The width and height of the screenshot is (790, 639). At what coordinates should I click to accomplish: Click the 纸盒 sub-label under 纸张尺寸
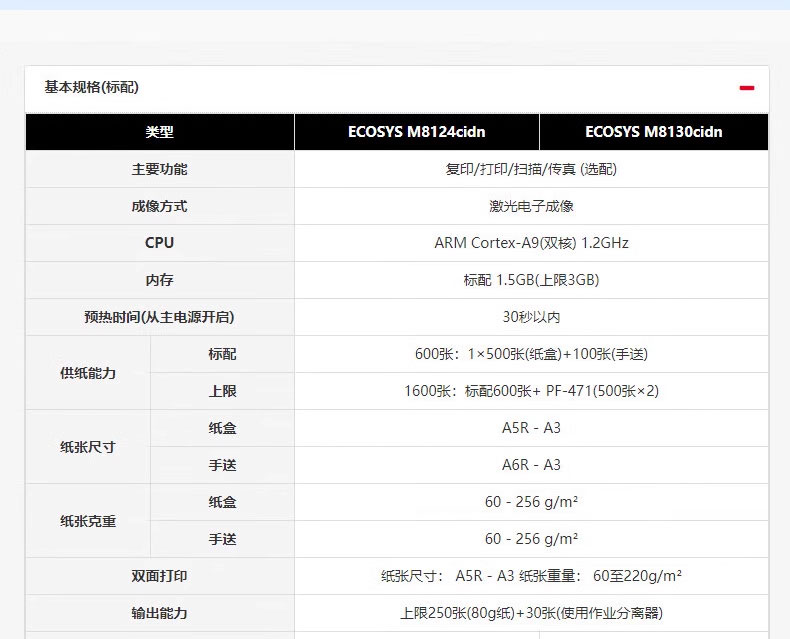pyautogui.click(x=222, y=428)
